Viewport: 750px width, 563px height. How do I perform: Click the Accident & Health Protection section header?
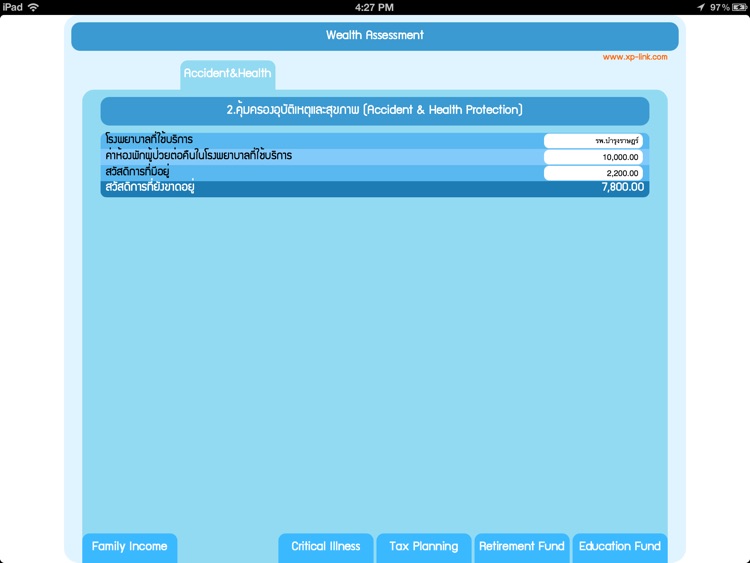375,110
